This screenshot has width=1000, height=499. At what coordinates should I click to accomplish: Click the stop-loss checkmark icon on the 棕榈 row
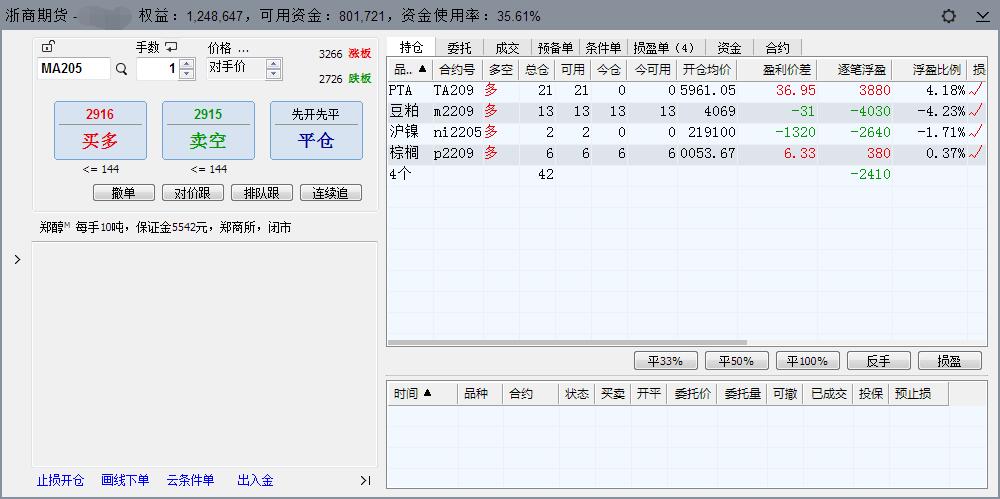(x=976, y=153)
